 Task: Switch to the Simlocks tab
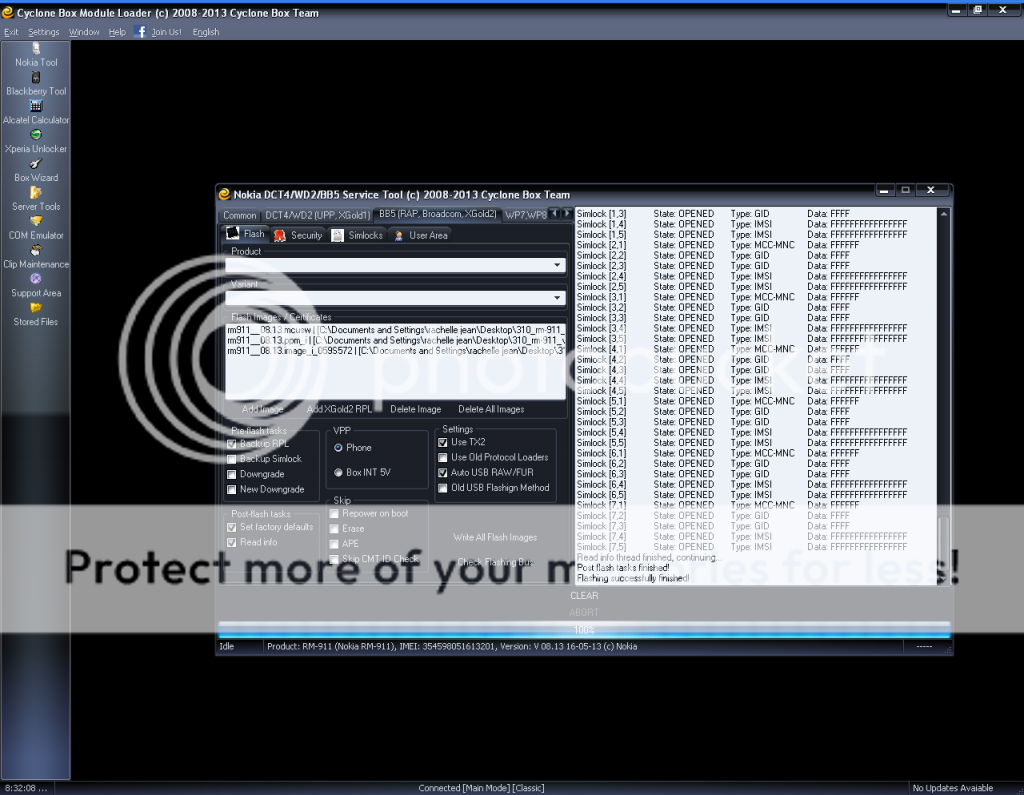tap(358, 235)
